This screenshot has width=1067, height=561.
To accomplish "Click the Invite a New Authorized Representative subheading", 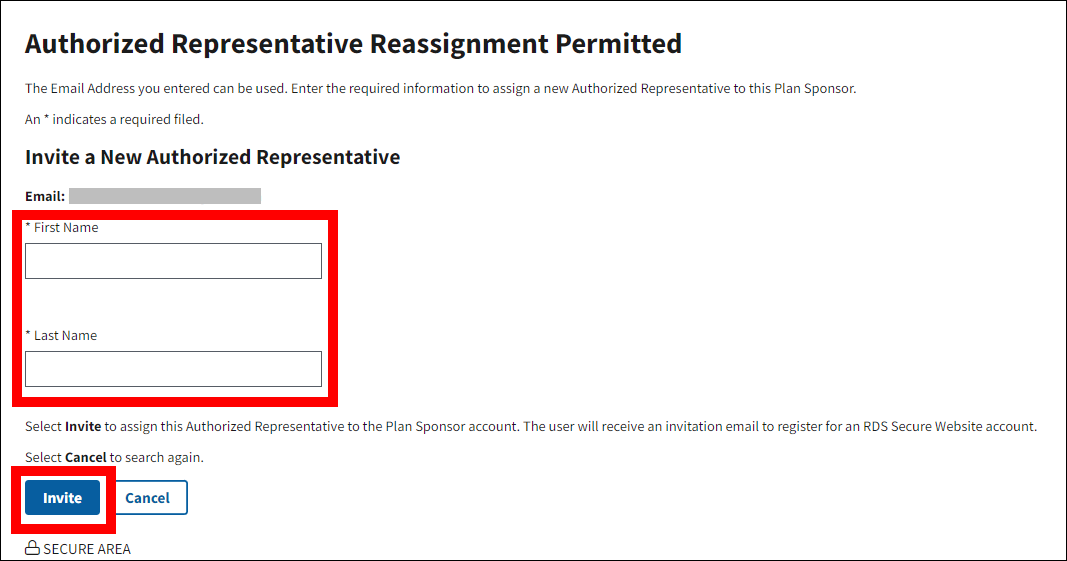I will 212,157.
